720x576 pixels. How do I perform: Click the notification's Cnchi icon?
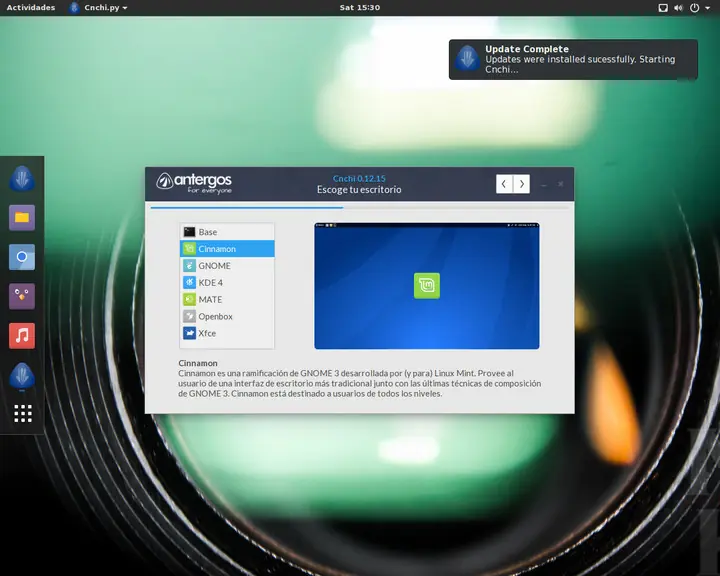(467, 58)
